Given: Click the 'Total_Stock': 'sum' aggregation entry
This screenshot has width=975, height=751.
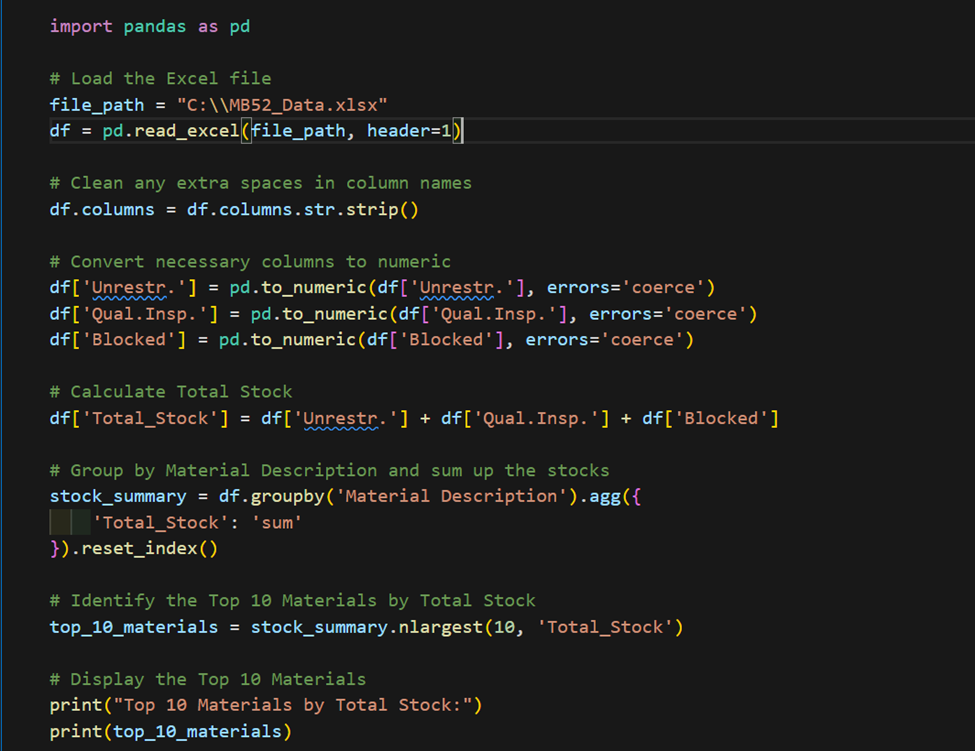Looking at the screenshot, I should click(x=180, y=521).
